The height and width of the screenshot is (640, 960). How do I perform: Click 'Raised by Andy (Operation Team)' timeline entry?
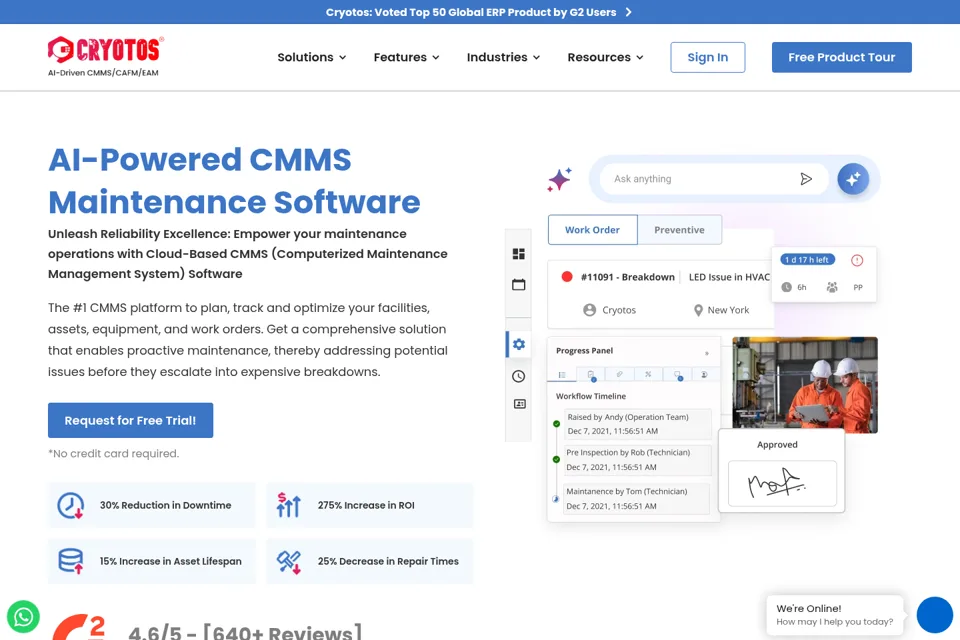637,424
